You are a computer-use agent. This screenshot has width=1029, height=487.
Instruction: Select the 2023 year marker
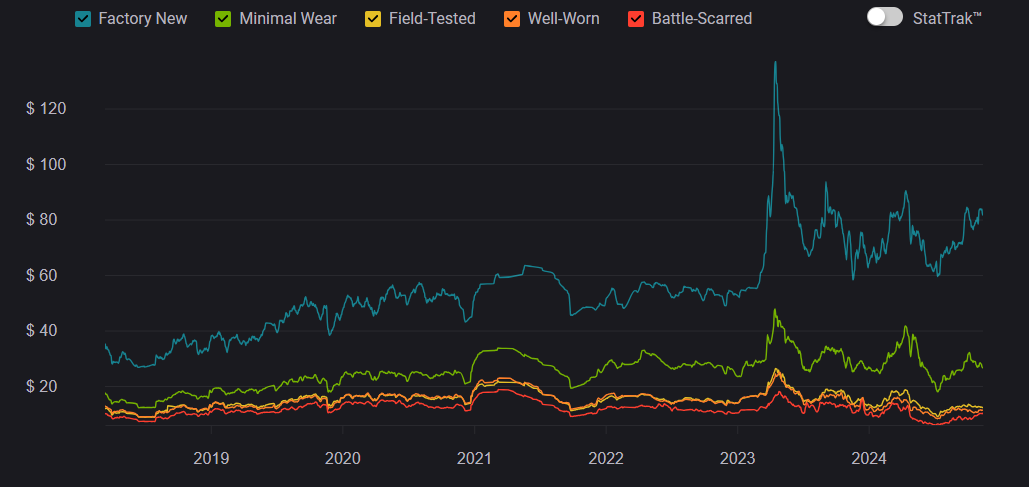(737, 459)
